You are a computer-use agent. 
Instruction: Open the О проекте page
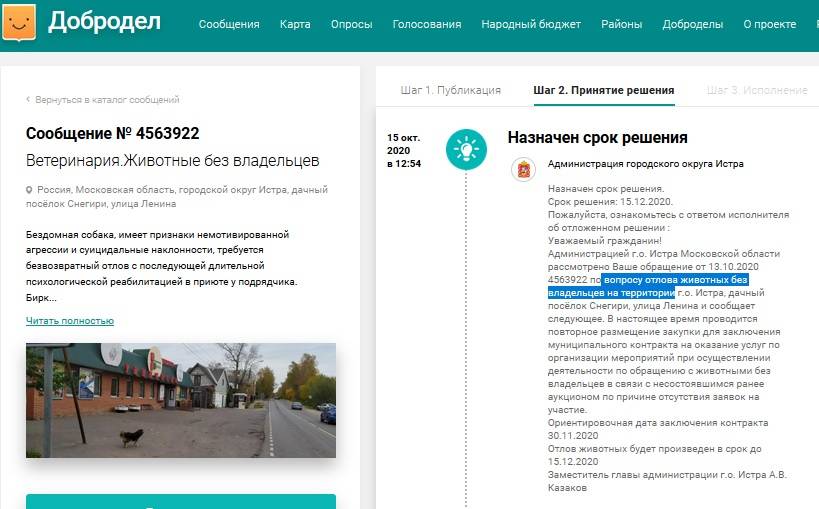click(776, 24)
